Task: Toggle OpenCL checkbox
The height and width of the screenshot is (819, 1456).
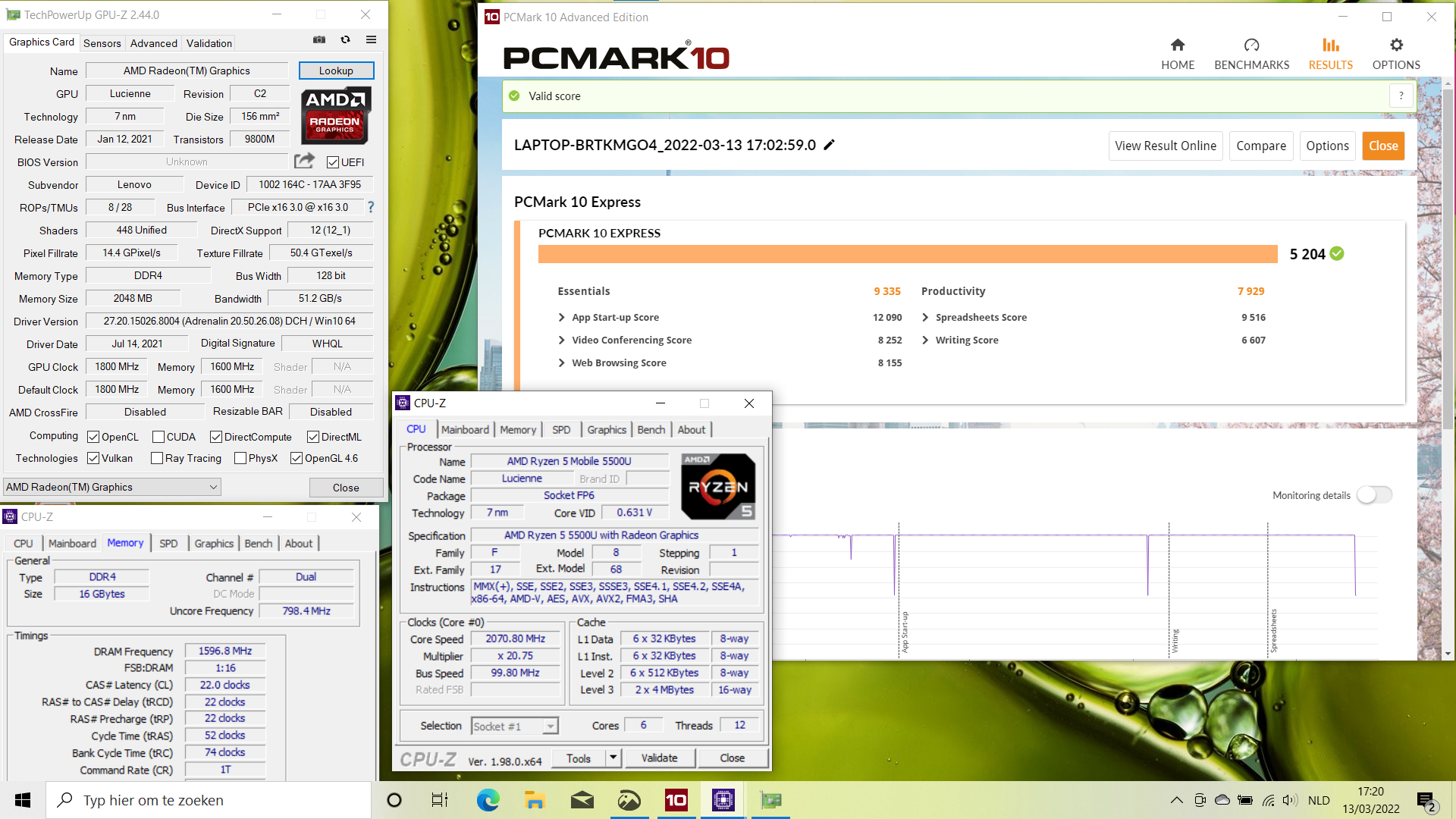Action: tap(93, 437)
